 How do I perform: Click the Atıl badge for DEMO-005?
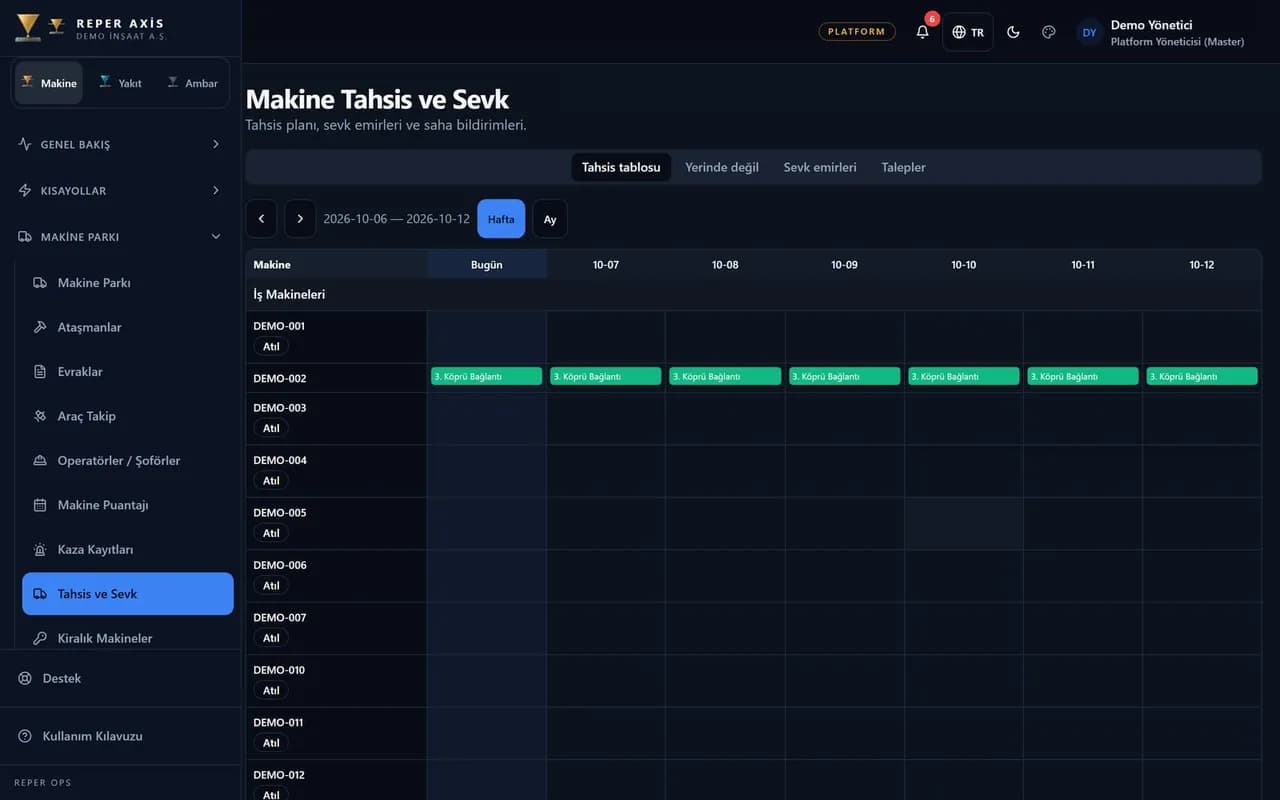click(271, 533)
